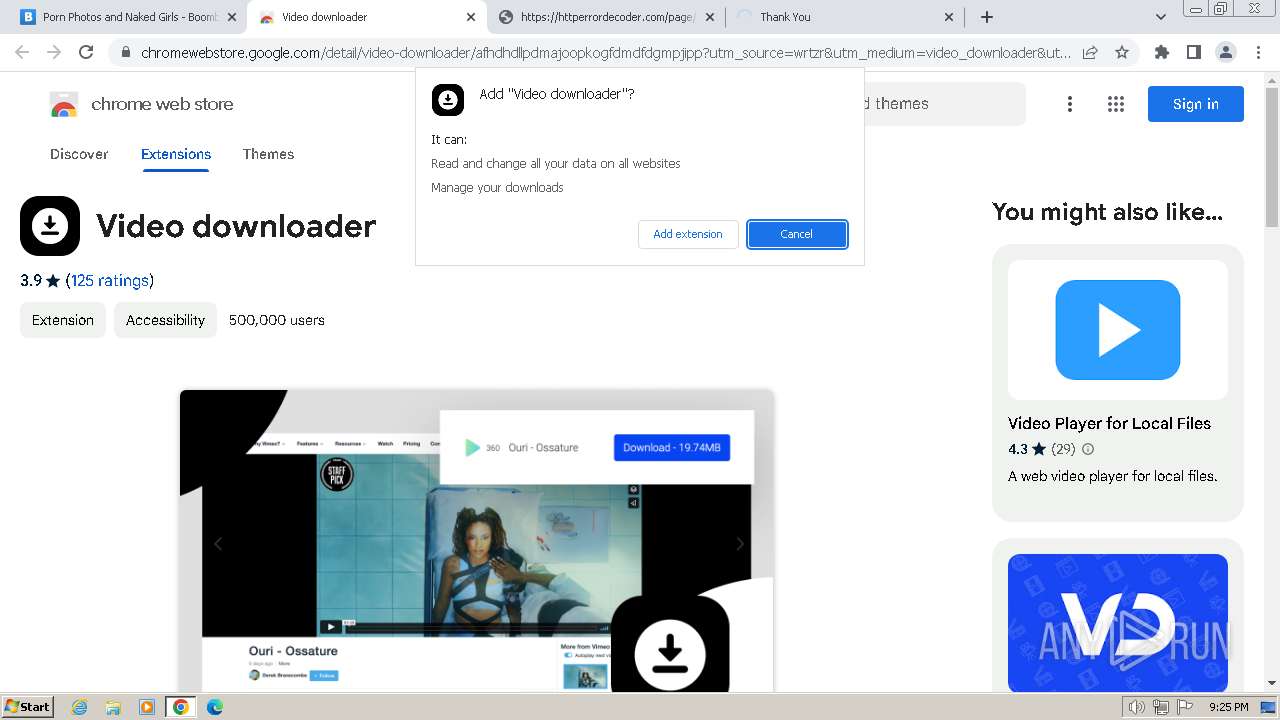
Task: Open the Windows Start menu
Action: click(x=27, y=707)
